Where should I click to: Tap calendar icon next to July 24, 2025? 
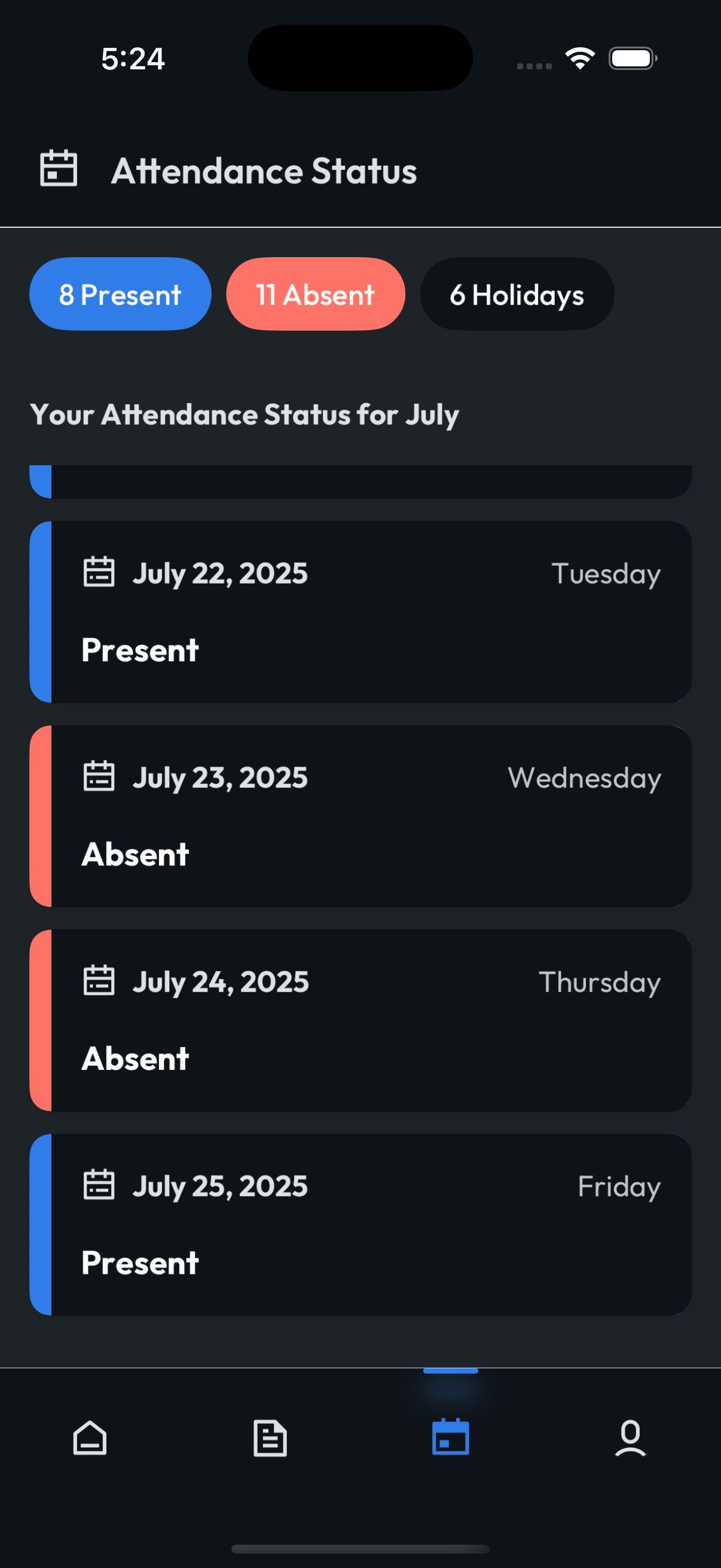click(x=99, y=981)
